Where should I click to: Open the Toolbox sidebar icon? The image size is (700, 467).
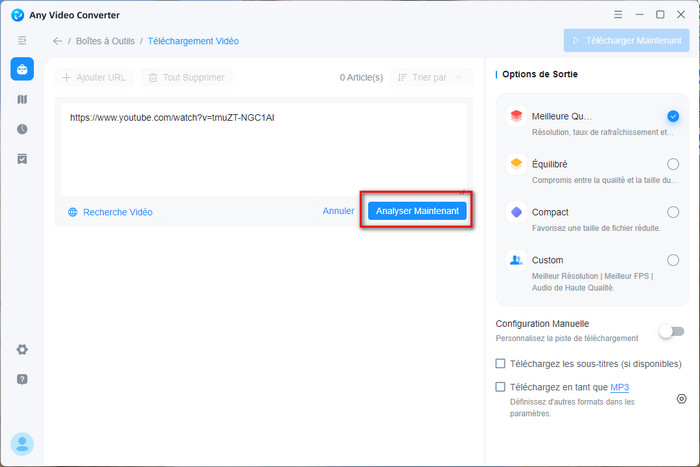coord(22,69)
